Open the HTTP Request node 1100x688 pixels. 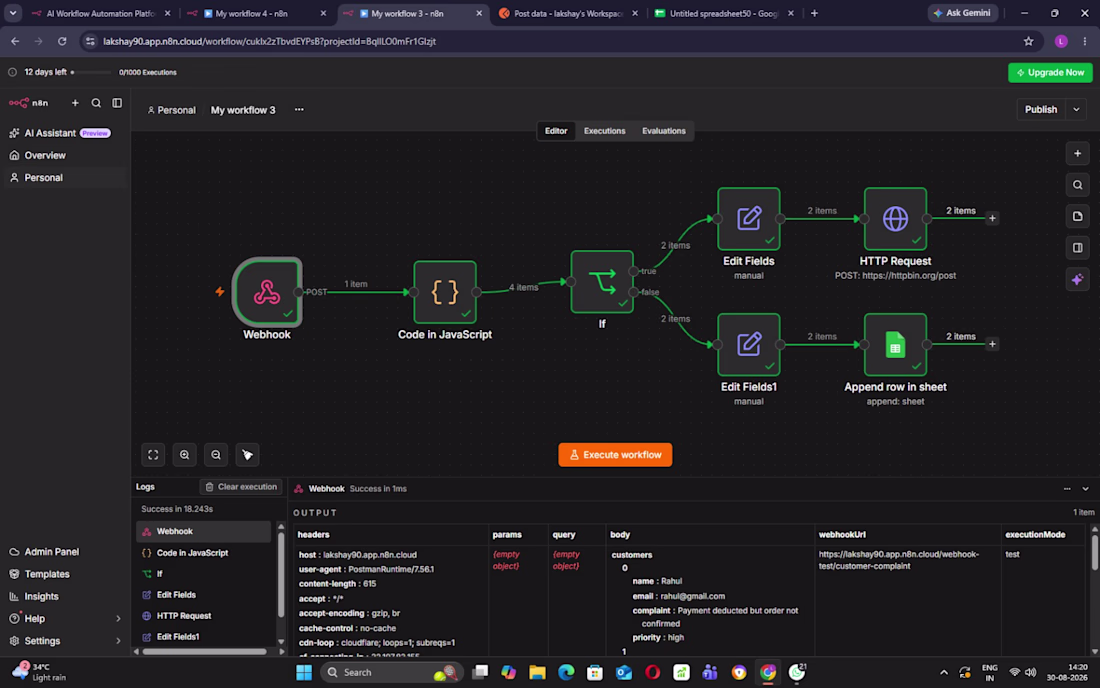(895, 218)
